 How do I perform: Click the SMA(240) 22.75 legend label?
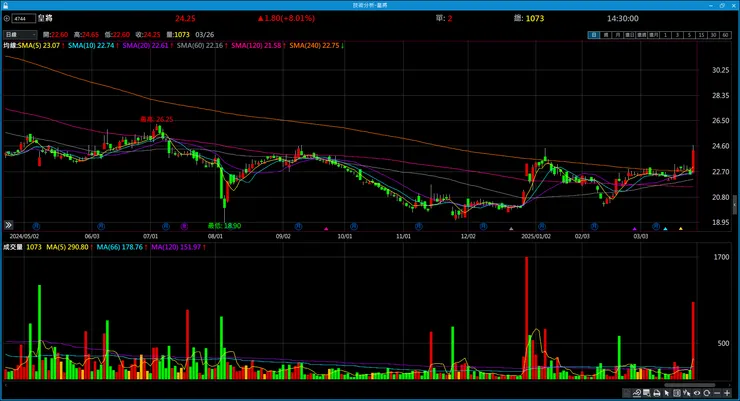point(314,46)
